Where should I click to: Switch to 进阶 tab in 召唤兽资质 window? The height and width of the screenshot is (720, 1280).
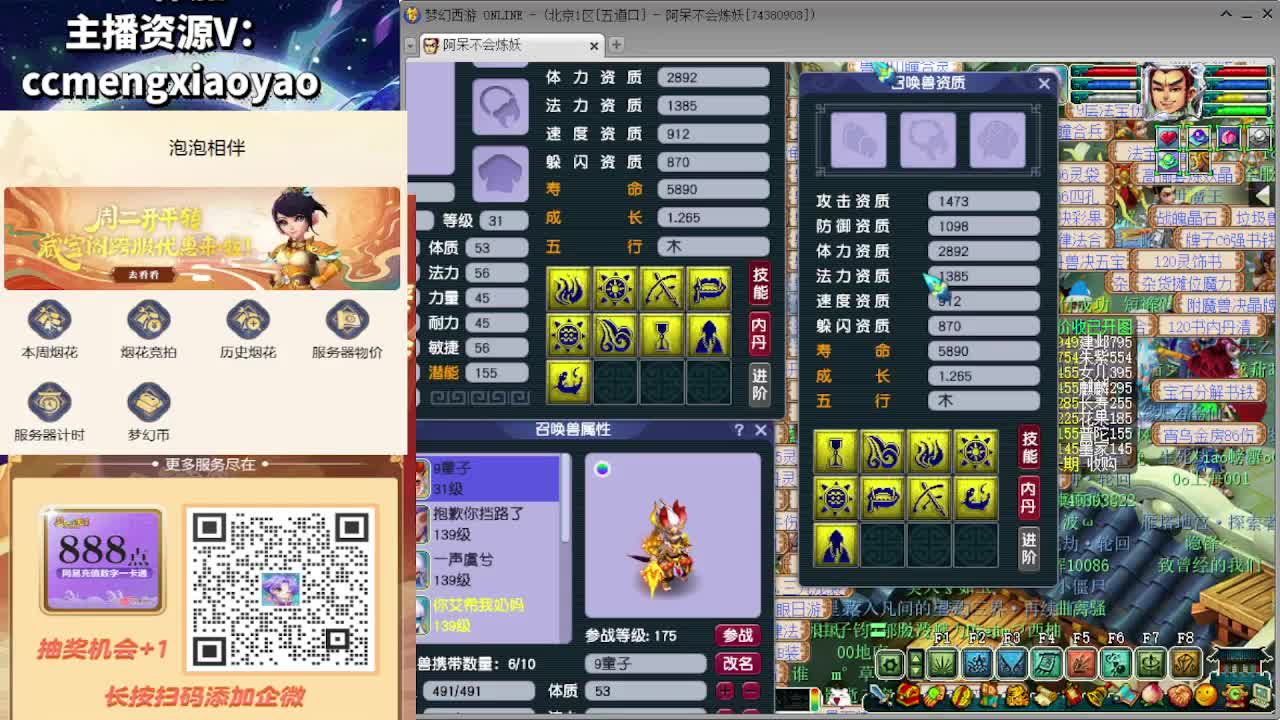[1029, 547]
